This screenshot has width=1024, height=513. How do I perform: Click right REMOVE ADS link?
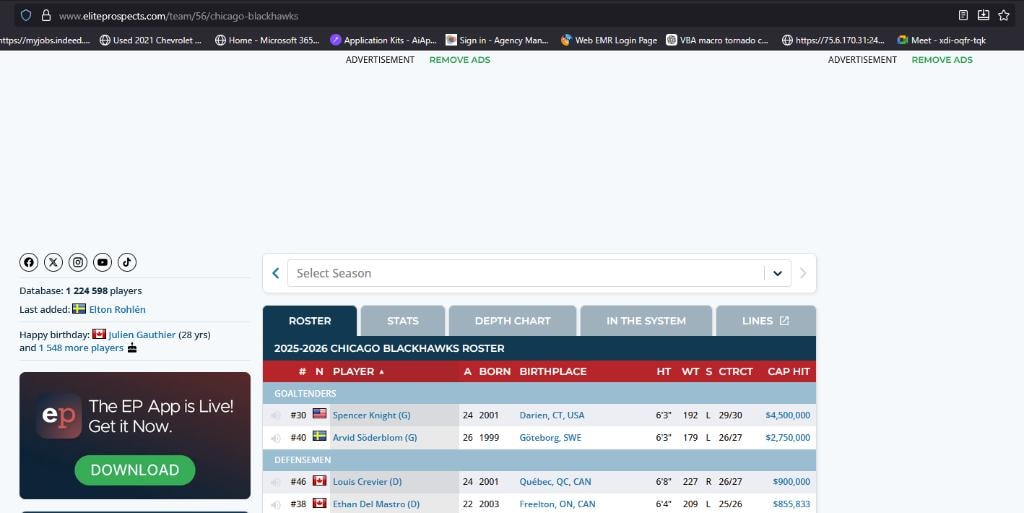pos(942,59)
